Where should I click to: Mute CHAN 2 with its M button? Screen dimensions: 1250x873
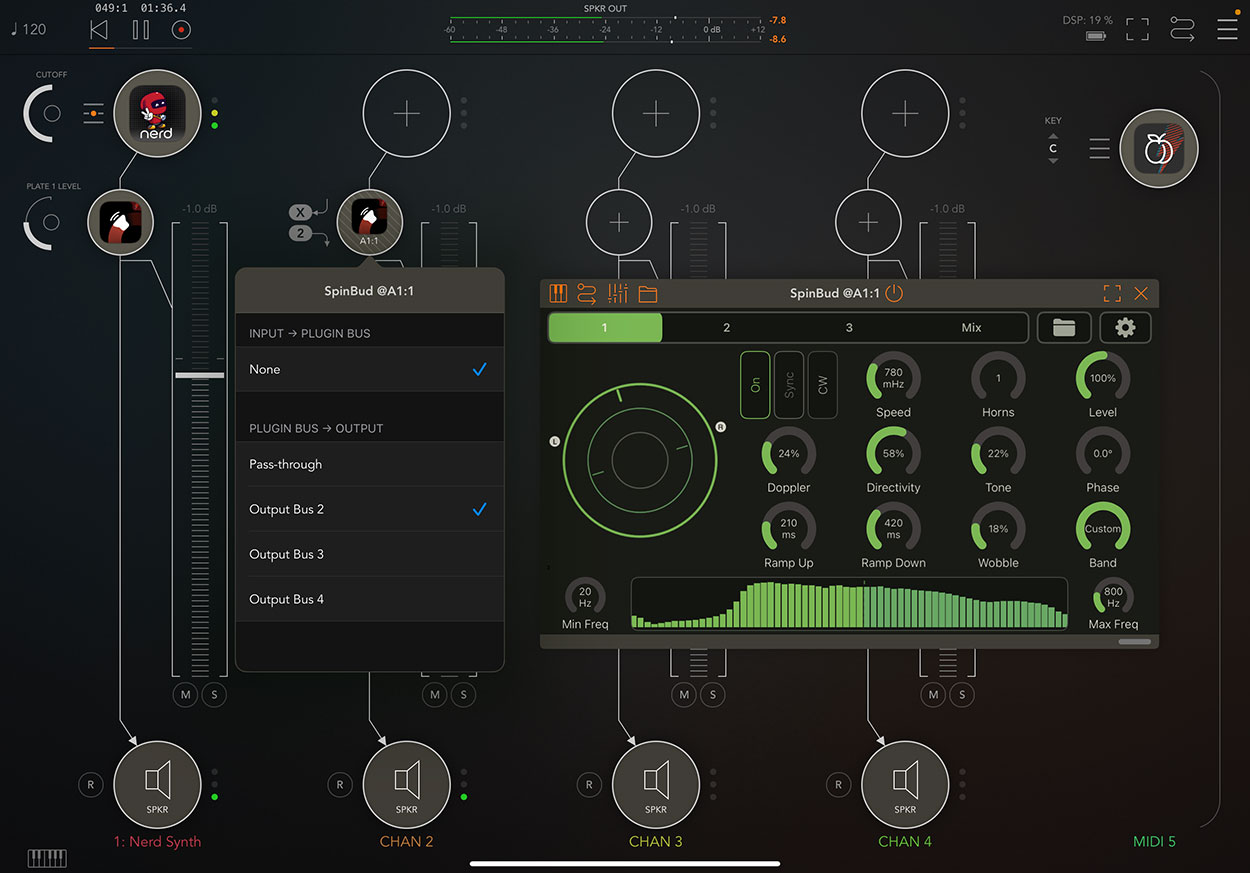434,694
